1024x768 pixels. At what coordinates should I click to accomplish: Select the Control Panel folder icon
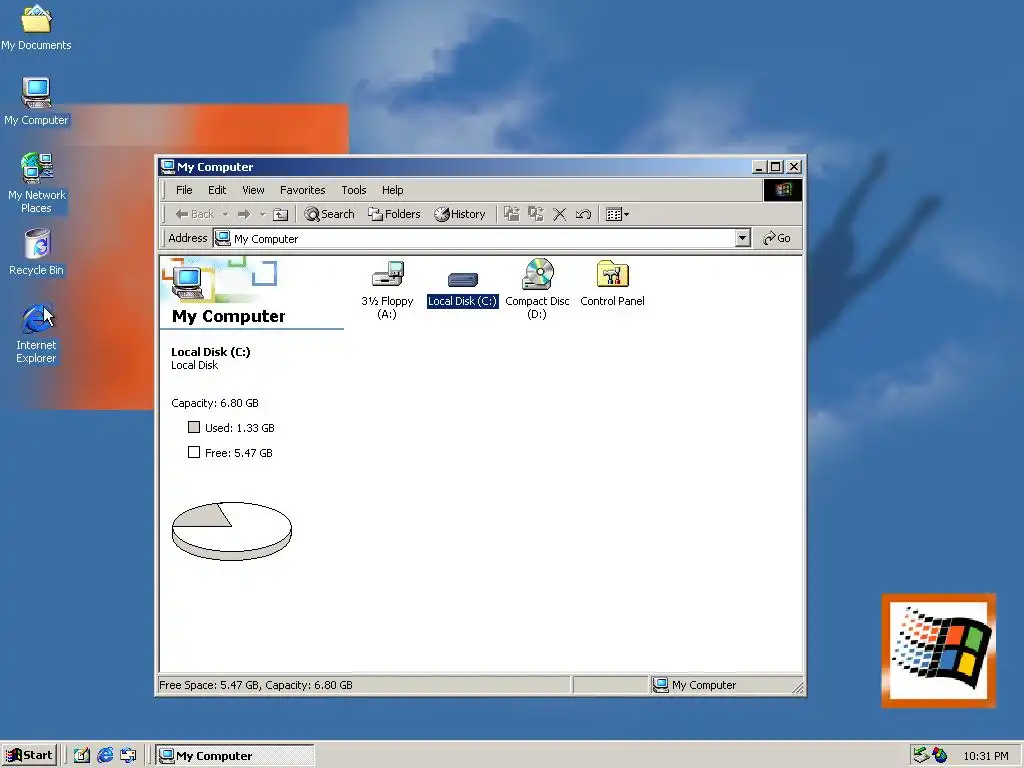(612, 274)
